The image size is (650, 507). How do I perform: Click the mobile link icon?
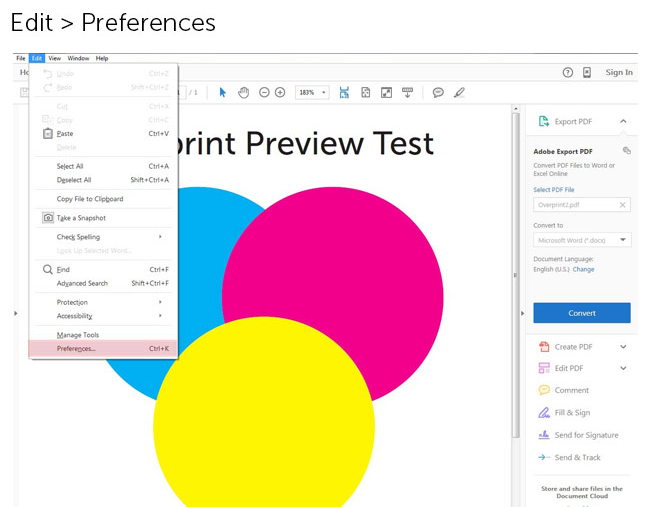(587, 73)
